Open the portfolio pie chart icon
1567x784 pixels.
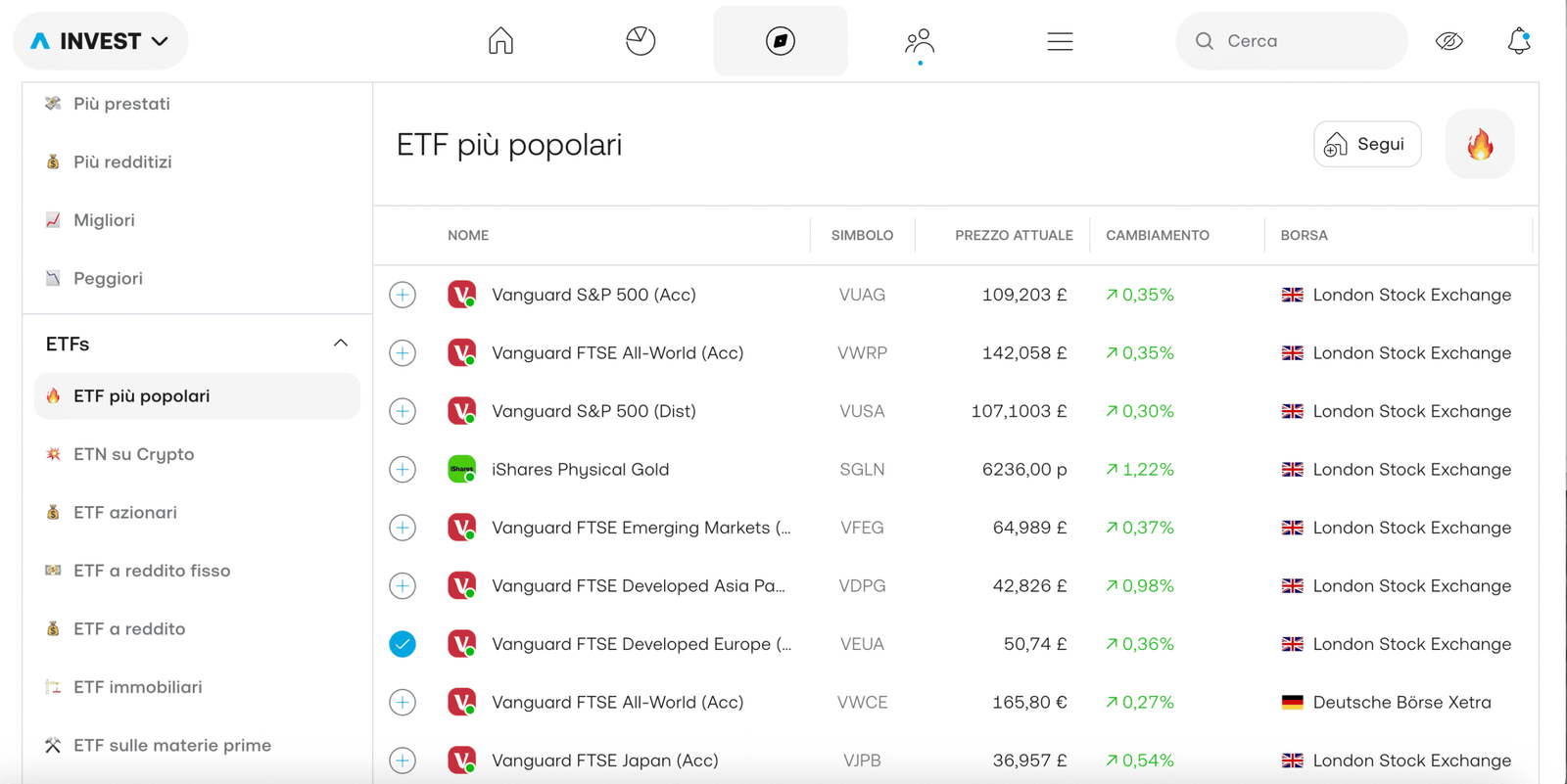(x=641, y=41)
